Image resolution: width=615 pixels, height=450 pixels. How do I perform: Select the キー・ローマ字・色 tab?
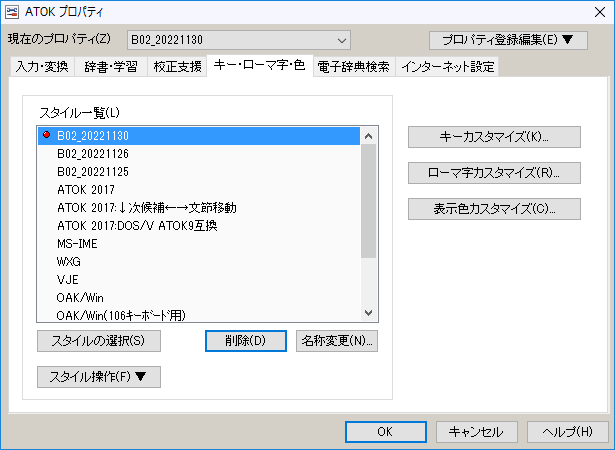(259, 66)
